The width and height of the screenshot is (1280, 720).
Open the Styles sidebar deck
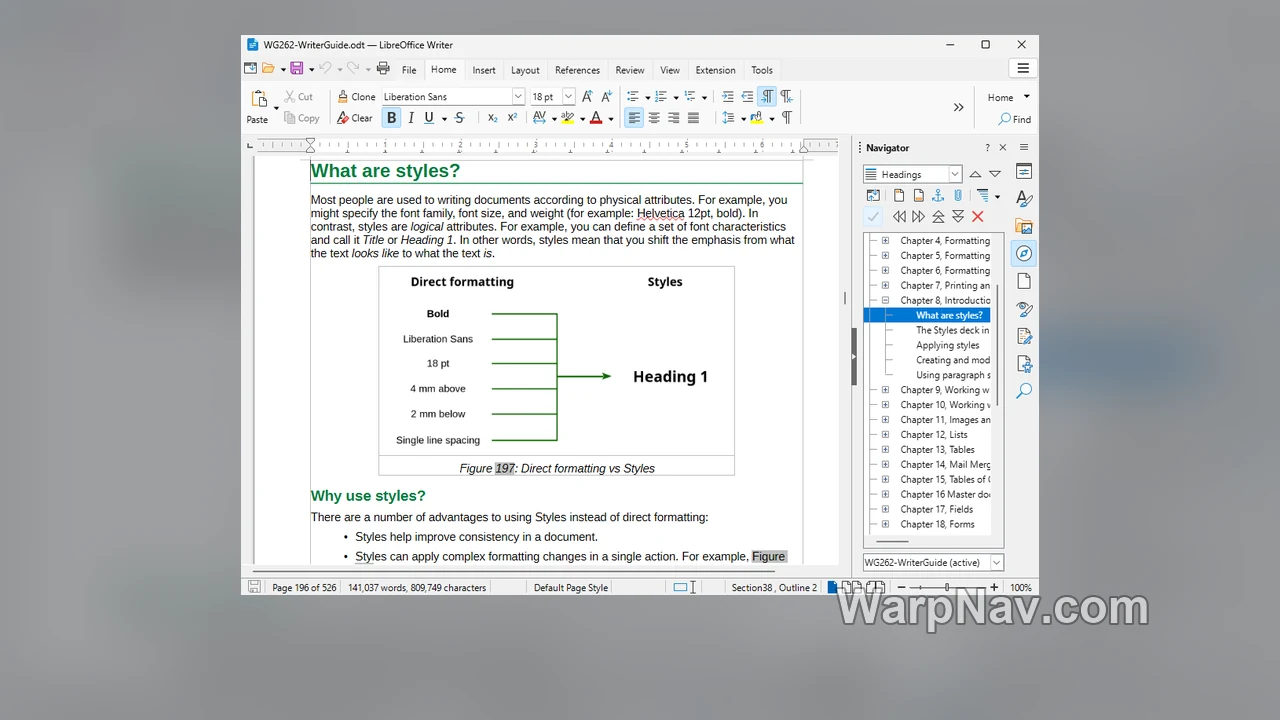click(x=1023, y=198)
